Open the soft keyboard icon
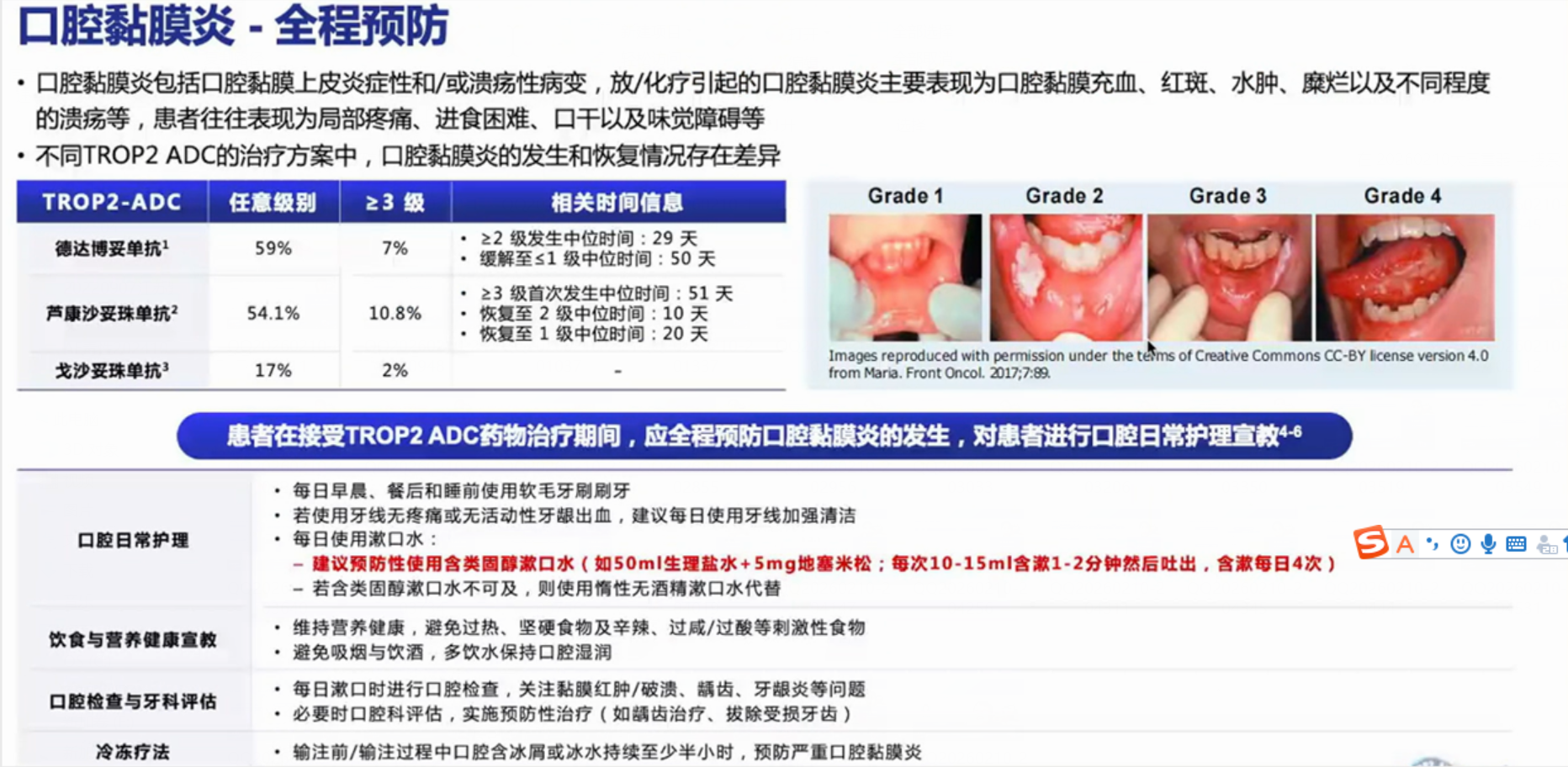 [1516, 544]
